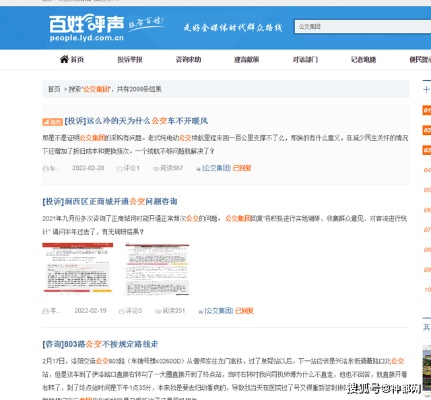Click the comment icon 评论0
This screenshot has width=431, height=400.
[x=122, y=311]
